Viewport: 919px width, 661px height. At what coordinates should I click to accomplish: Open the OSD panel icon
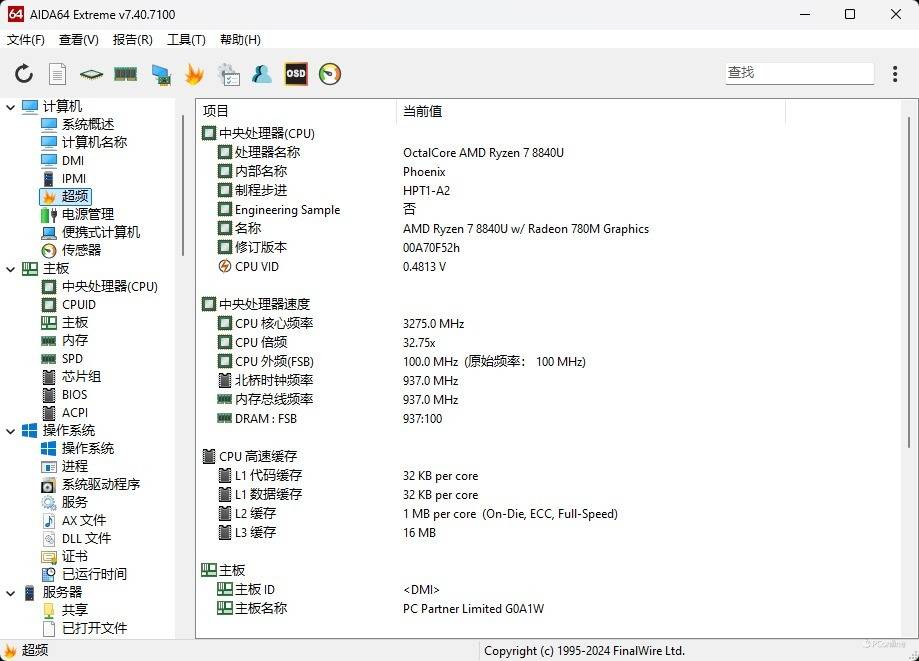(296, 74)
